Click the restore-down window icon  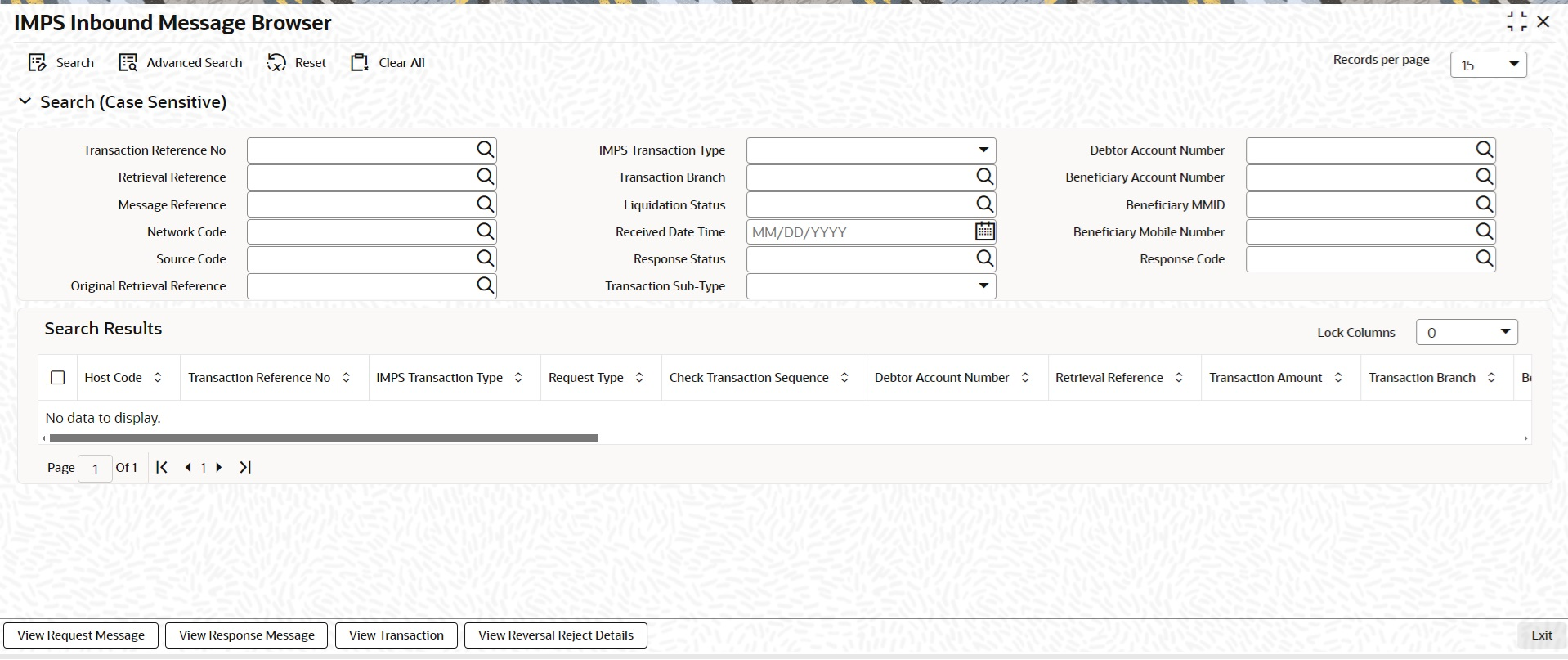coord(1516,22)
